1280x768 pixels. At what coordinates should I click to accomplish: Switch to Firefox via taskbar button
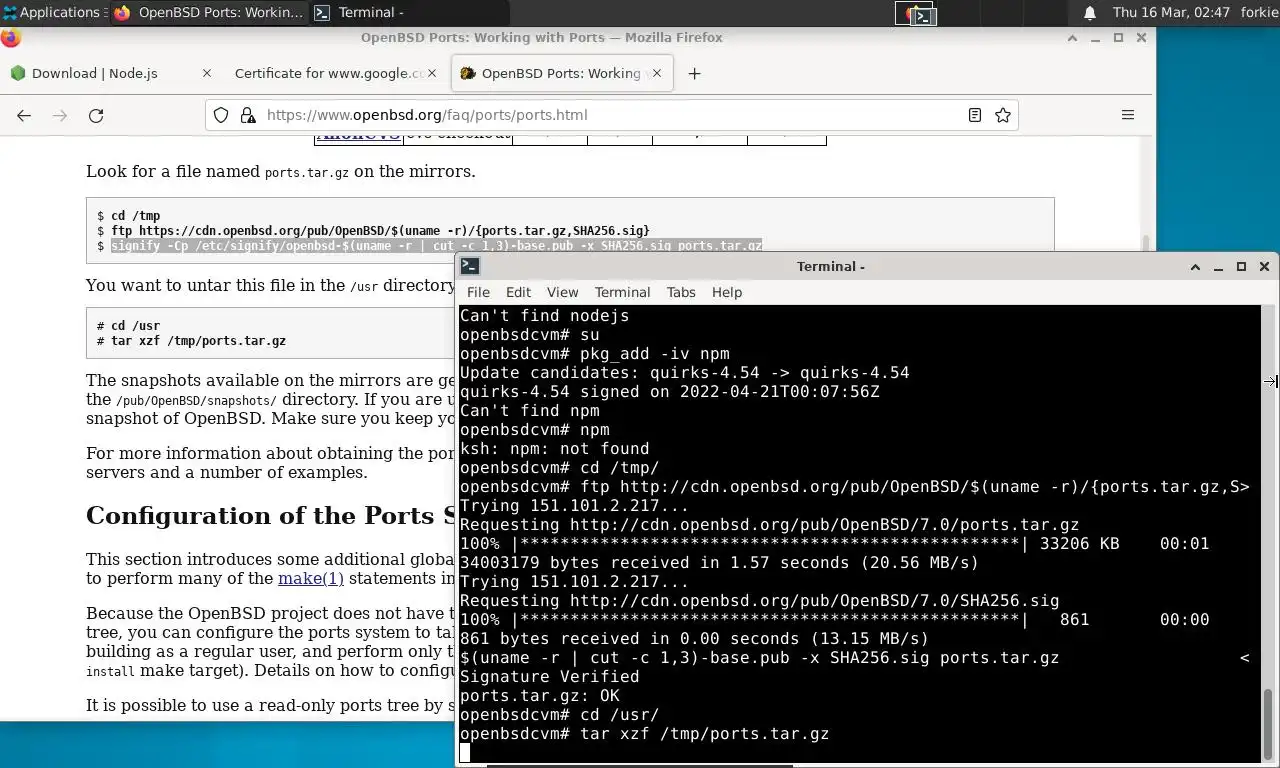(208, 12)
